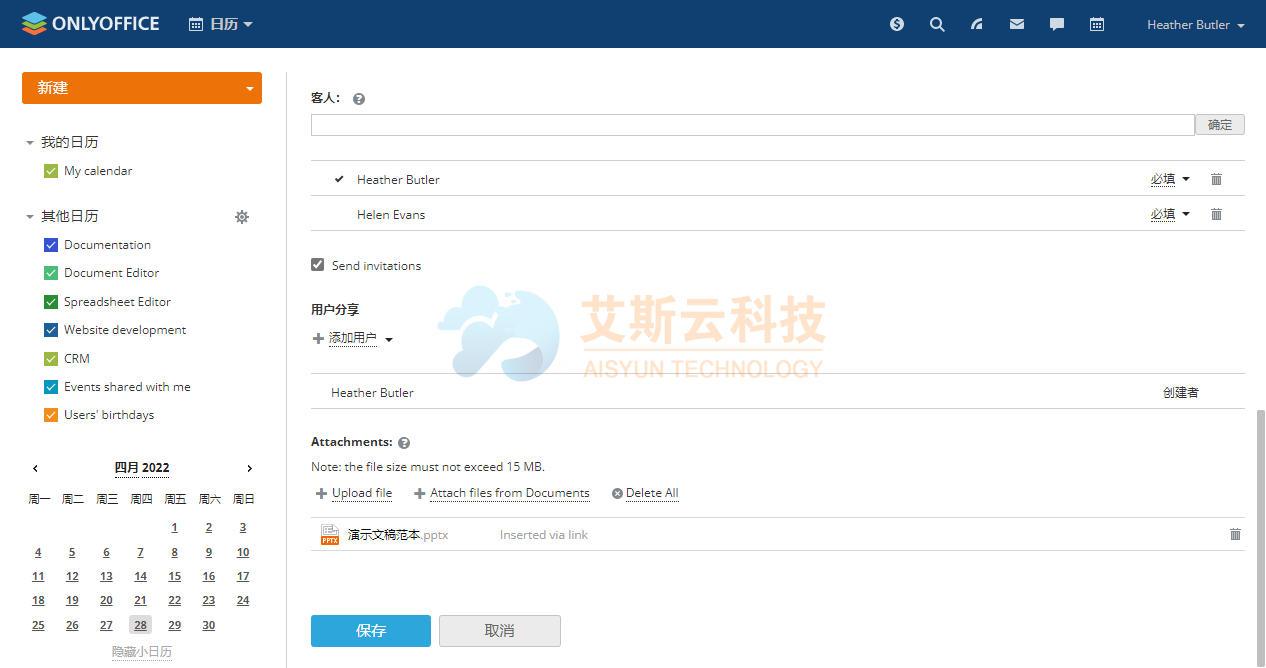The width and height of the screenshot is (1266, 668).
Task: Select April 15 in the mini calendar
Action: point(174,576)
